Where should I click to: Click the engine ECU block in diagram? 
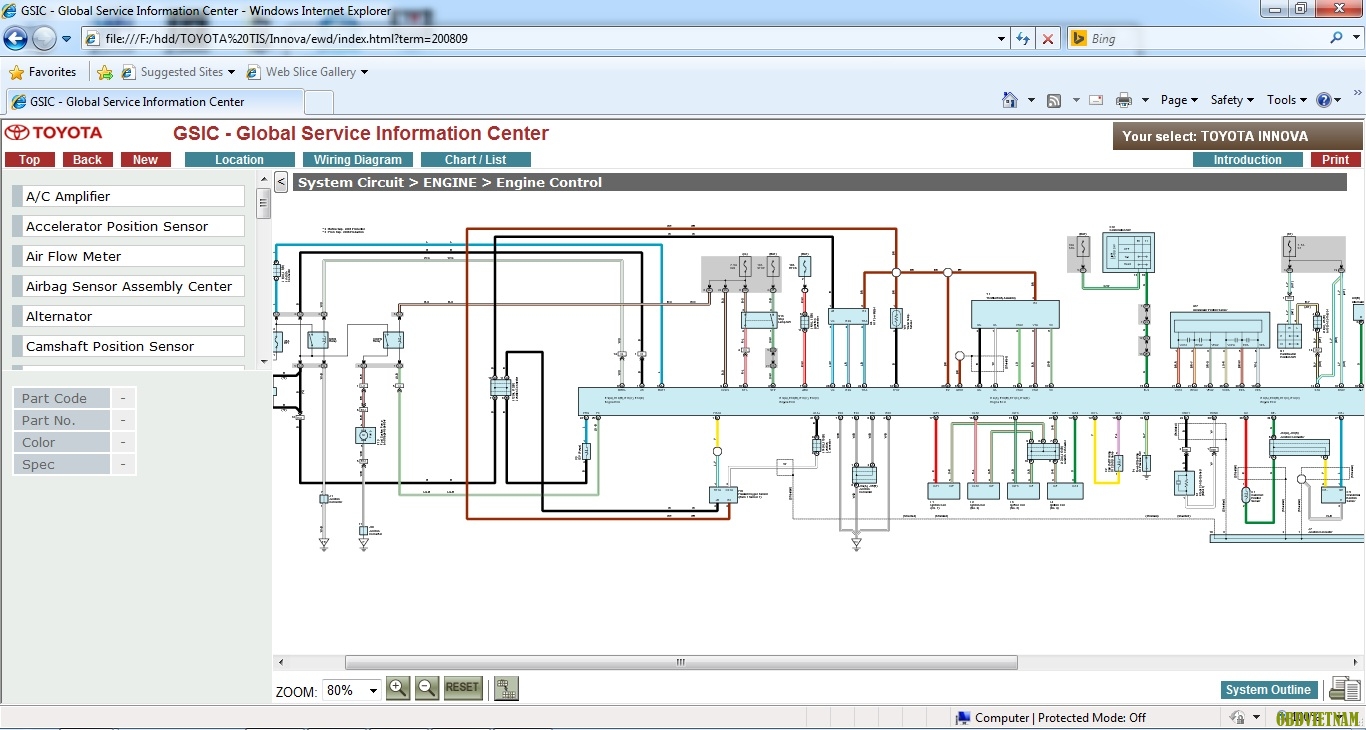coord(972,402)
